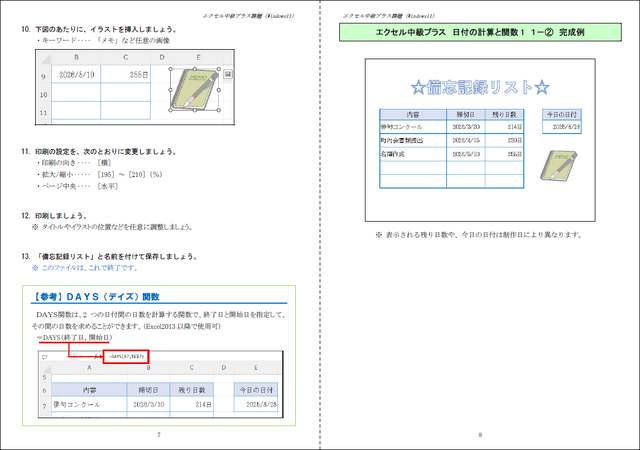Select column E header in the upper spreadsheet
This screenshot has height=450, width=640.
tap(196, 58)
